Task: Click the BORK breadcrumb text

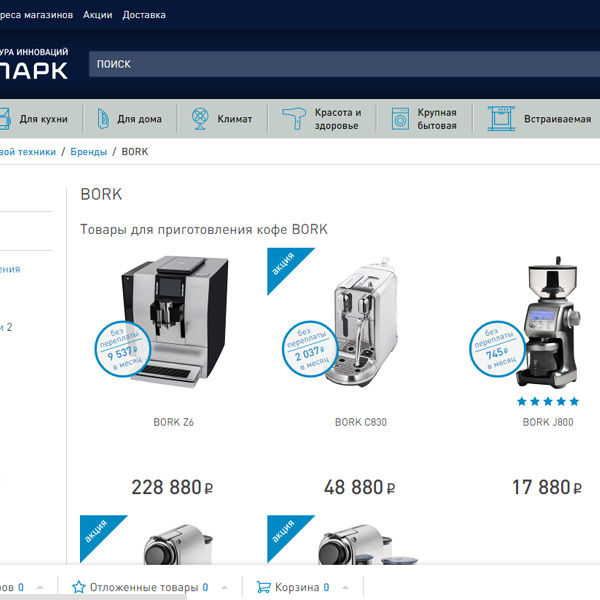Action: point(135,152)
